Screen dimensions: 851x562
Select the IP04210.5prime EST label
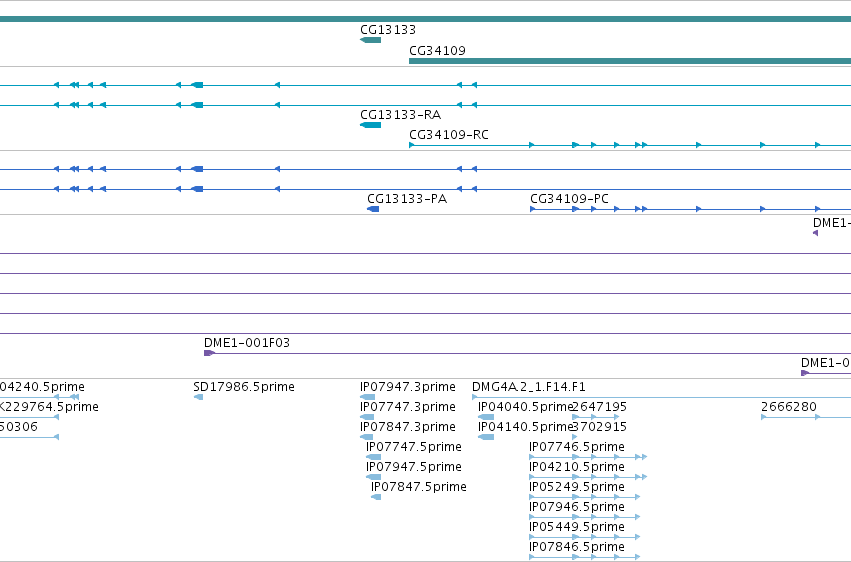[x=576, y=467]
